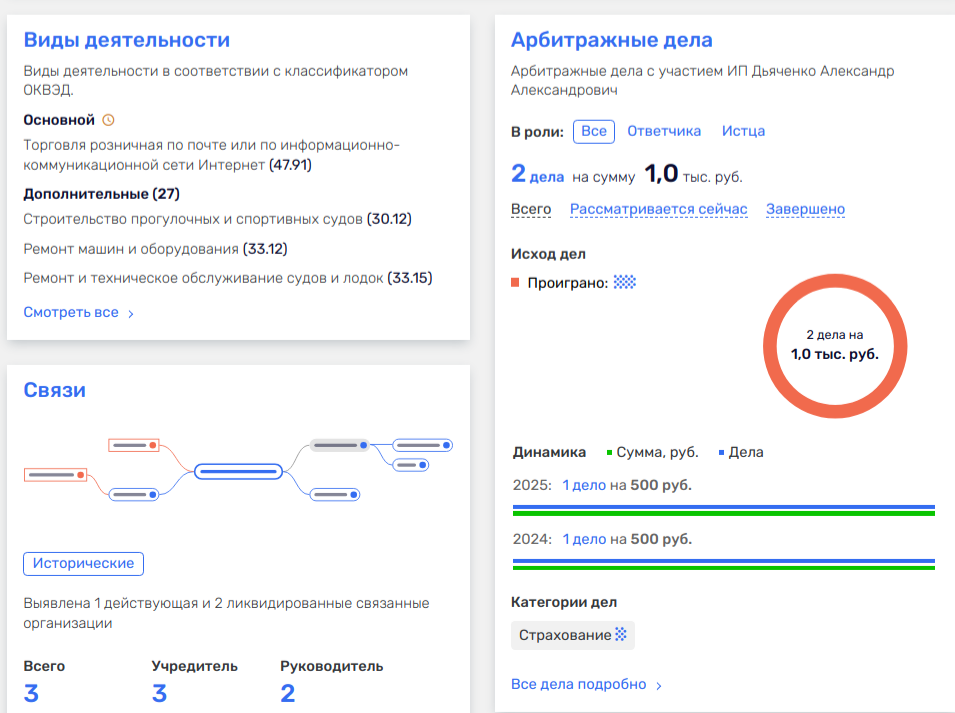Show Рассматривается сейчас cases
Viewport: 955px width, 713px height.
[x=658, y=209]
